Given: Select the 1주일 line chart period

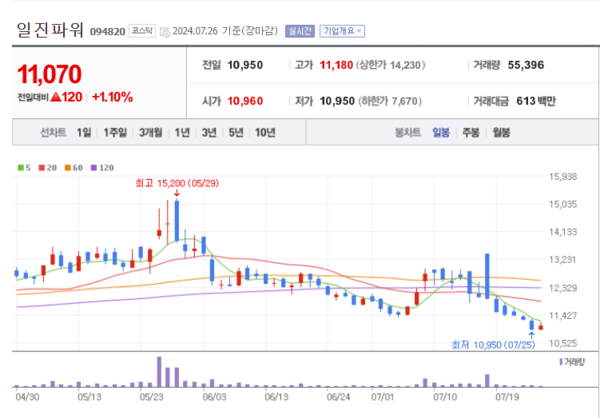Looking at the screenshot, I should coord(115,133).
